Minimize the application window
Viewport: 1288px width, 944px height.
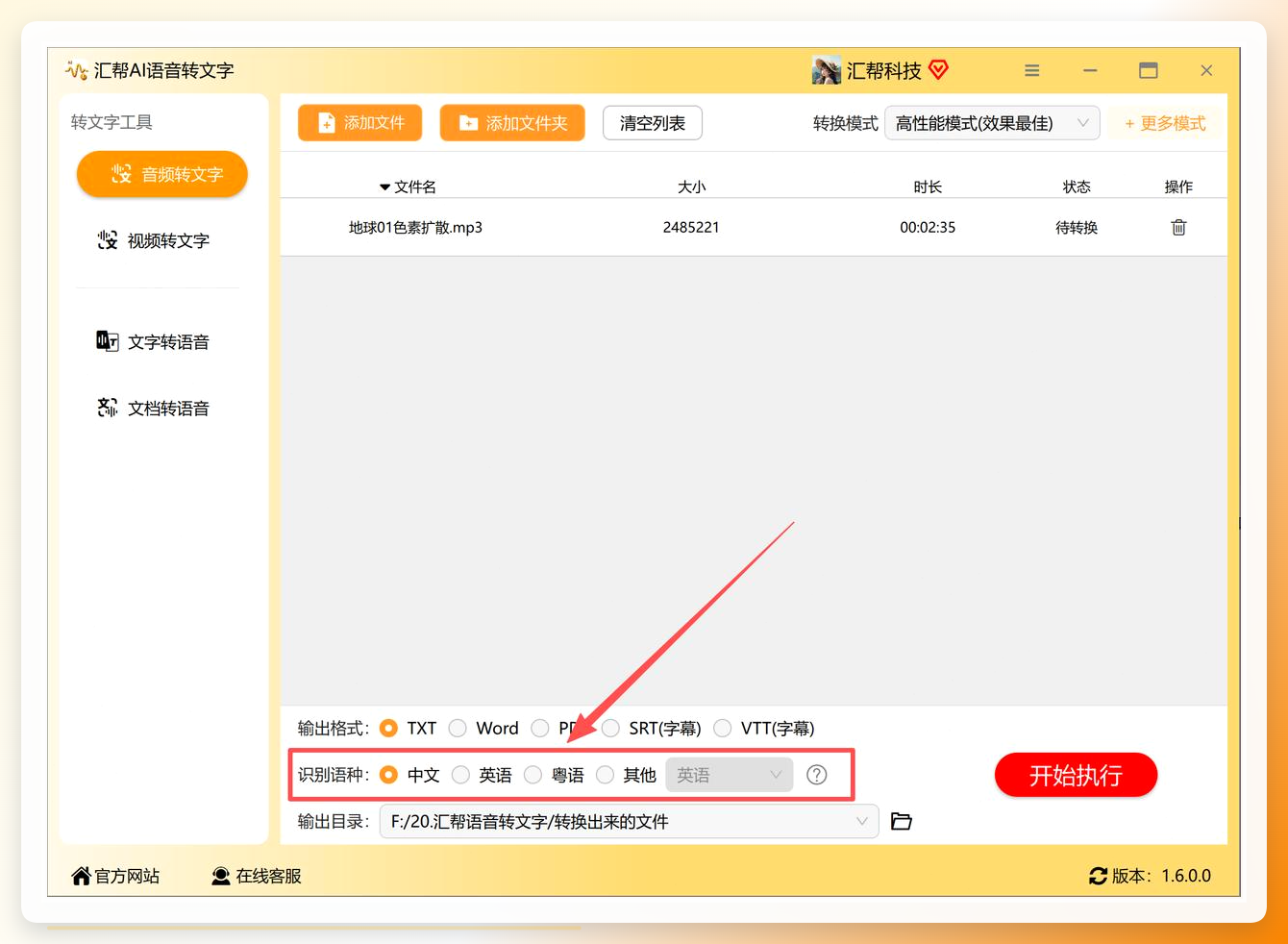(x=1090, y=70)
